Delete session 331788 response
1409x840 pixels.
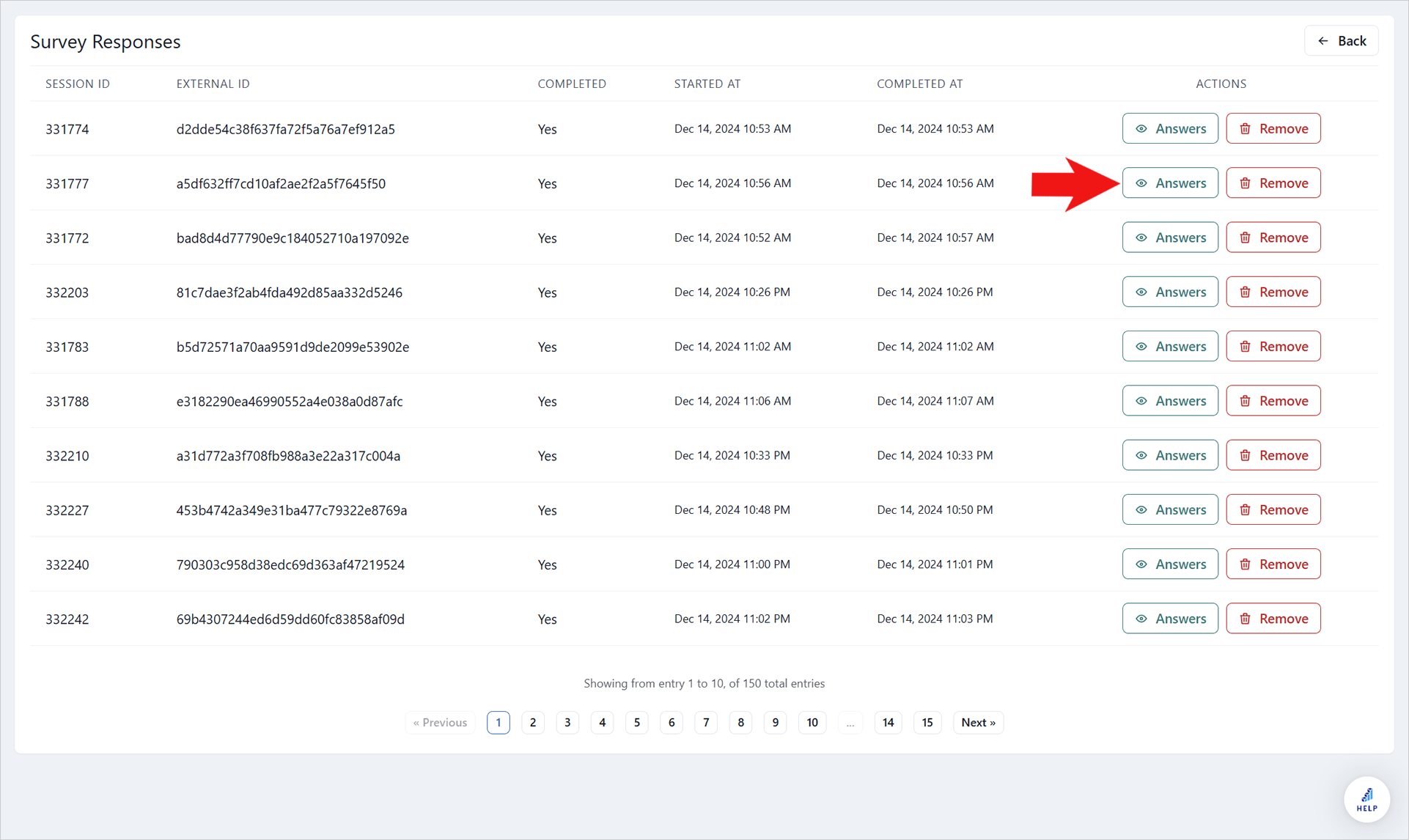[1273, 401]
